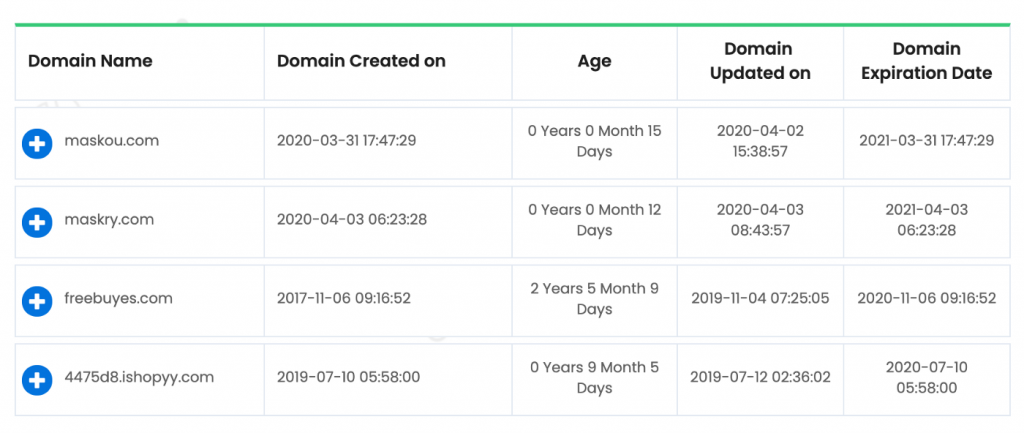Click the maskou.com domain name
The image size is (1024, 433).
click(x=112, y=140)
